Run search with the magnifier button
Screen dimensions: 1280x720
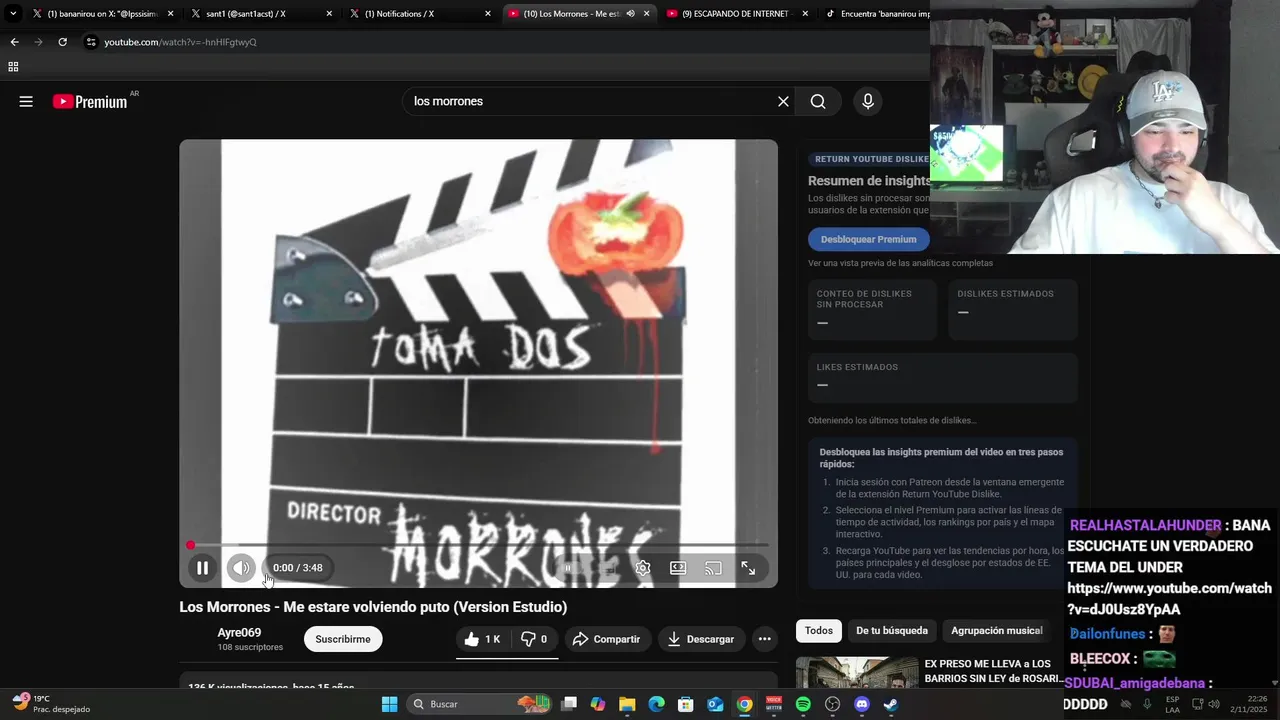(x=818, y=101)
